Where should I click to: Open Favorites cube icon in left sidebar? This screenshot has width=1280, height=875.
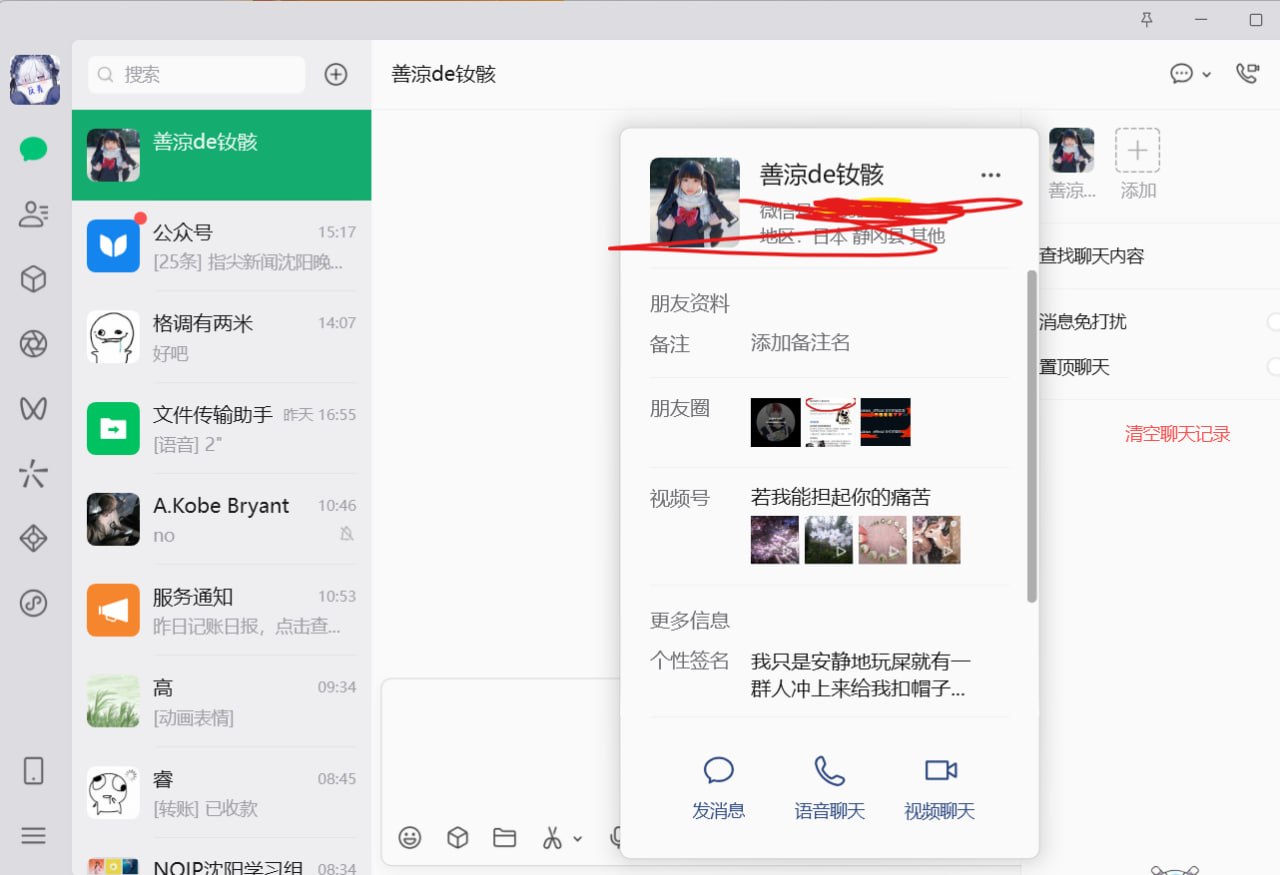click(x=34, y=279)
